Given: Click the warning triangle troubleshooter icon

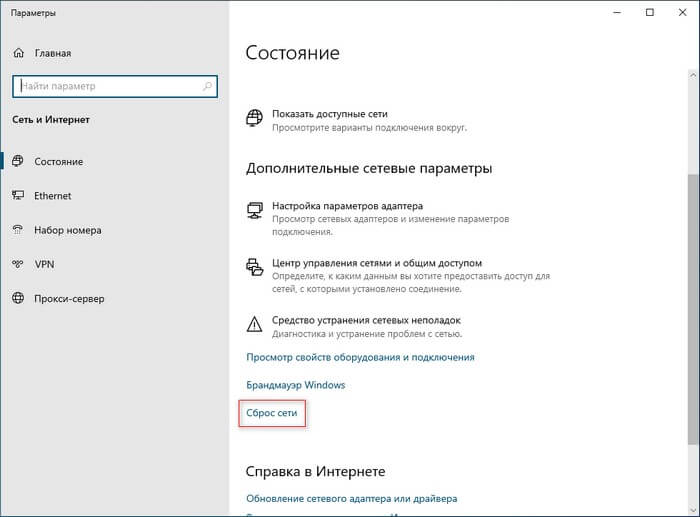Looking at the screenshot, I should click(x=255, y=323).
